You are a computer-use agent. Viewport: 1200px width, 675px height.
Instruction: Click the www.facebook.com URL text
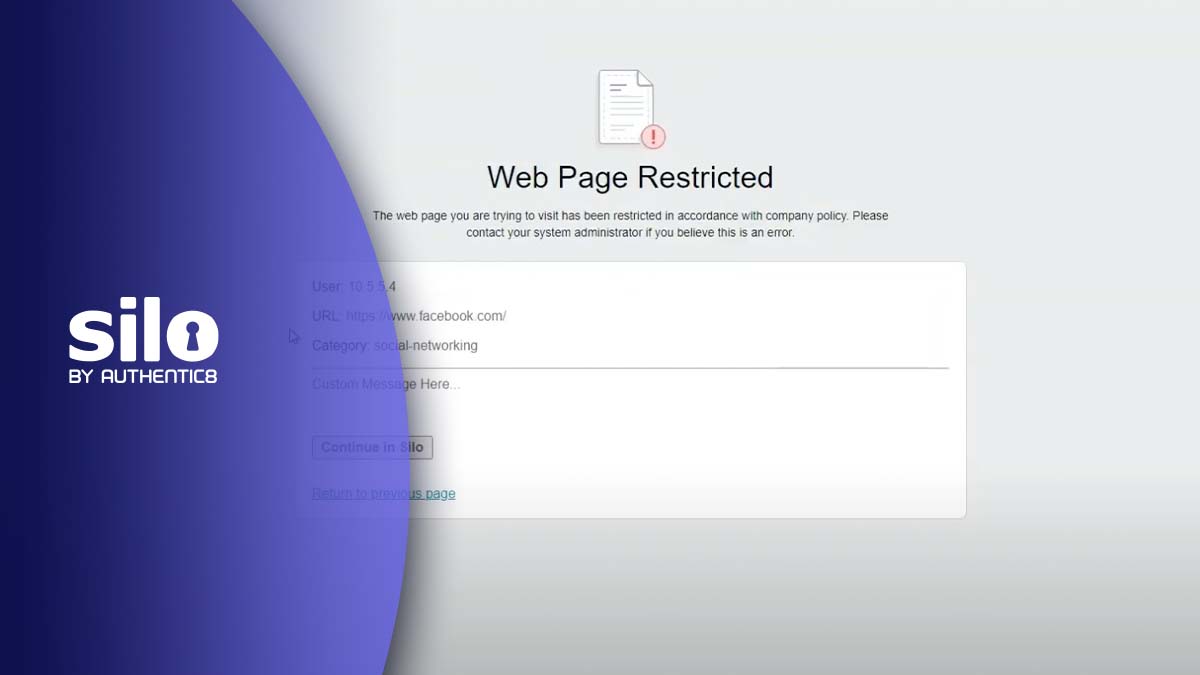426,316
